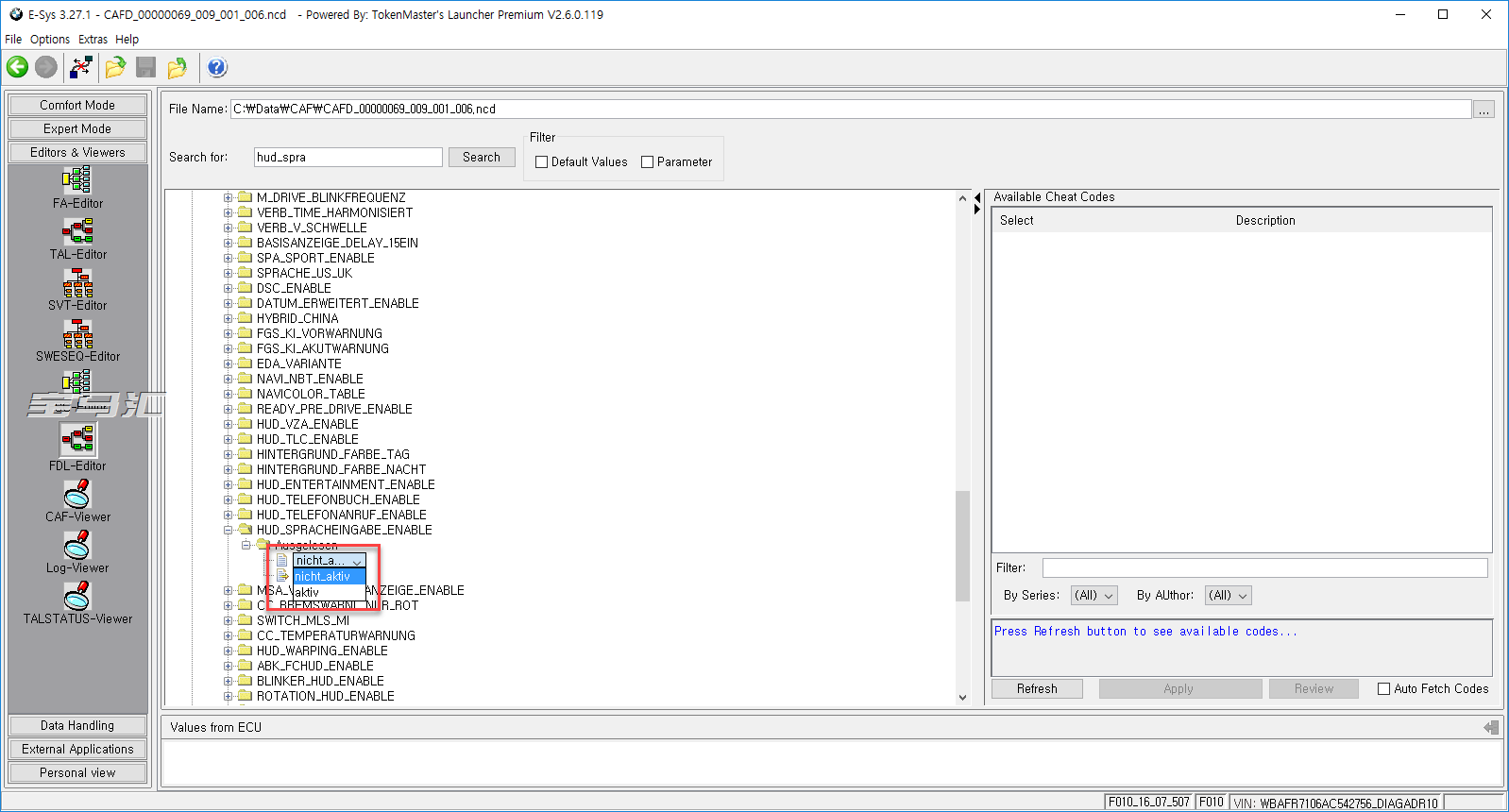Open the SVT-Editor
1509x812 pixels.
(77, 289)
